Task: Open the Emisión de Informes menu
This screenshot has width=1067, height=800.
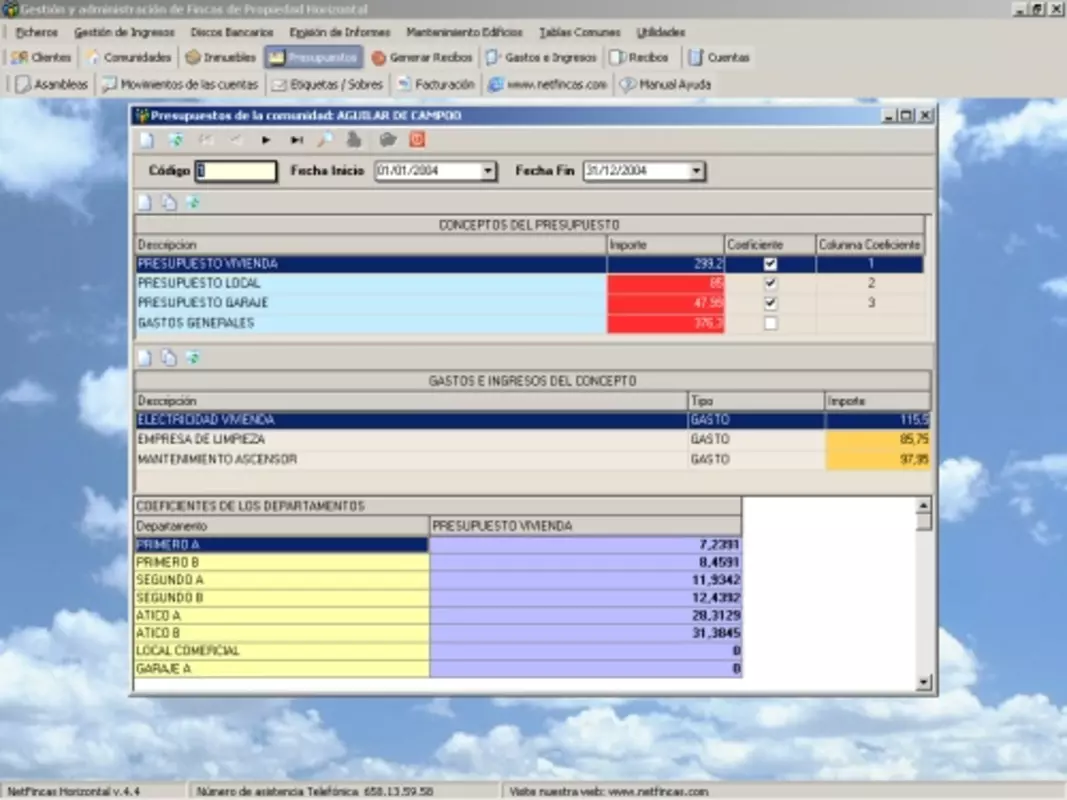Action: (x=340, y=32)
